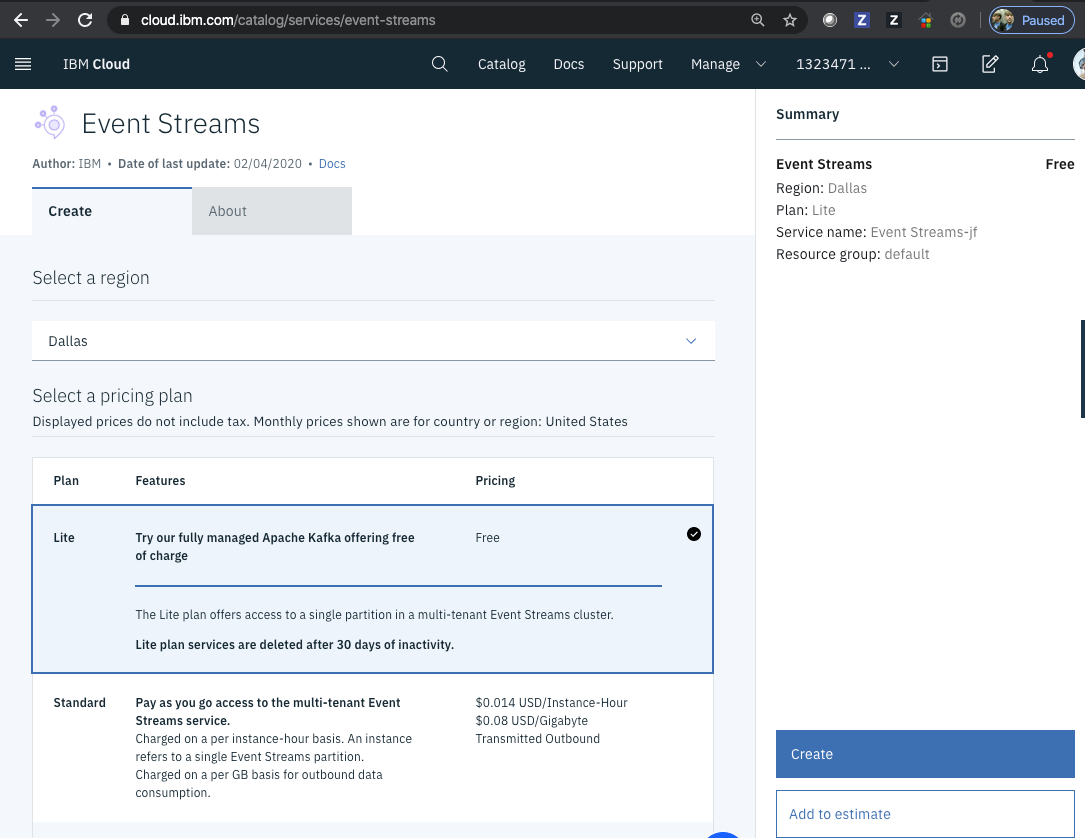Click the Paused extension icon in the browser toolbar

pyautogui.click(x=1031, y=19)
